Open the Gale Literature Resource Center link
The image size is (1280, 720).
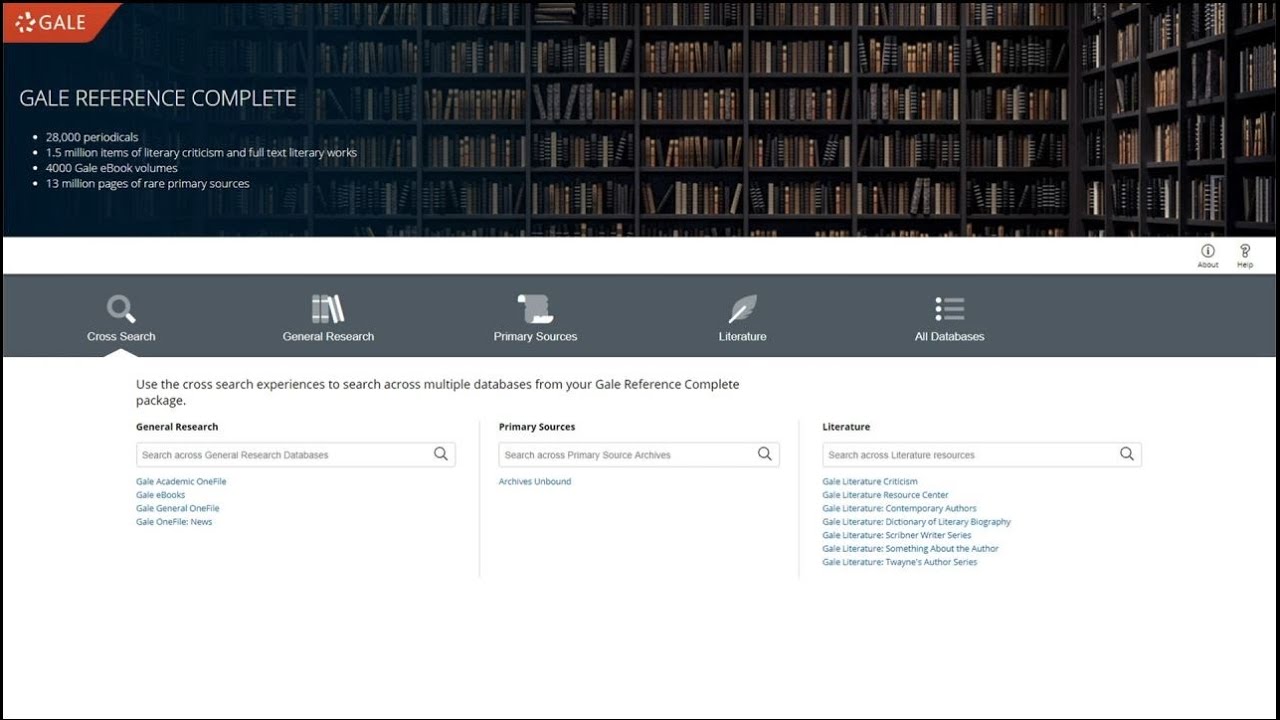(885, 495)
